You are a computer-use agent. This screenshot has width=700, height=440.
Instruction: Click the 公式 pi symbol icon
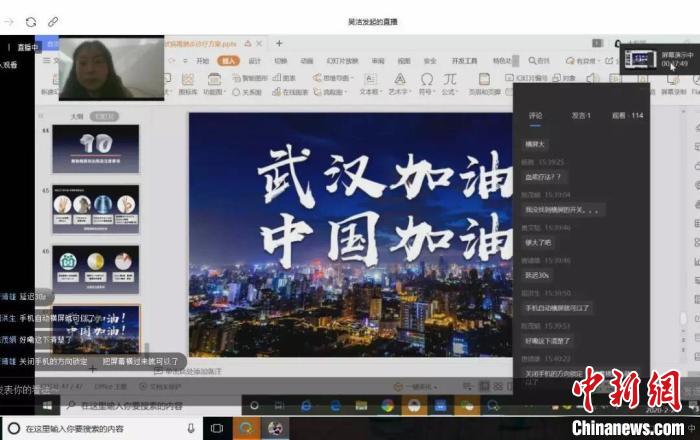tap(453, 78)
